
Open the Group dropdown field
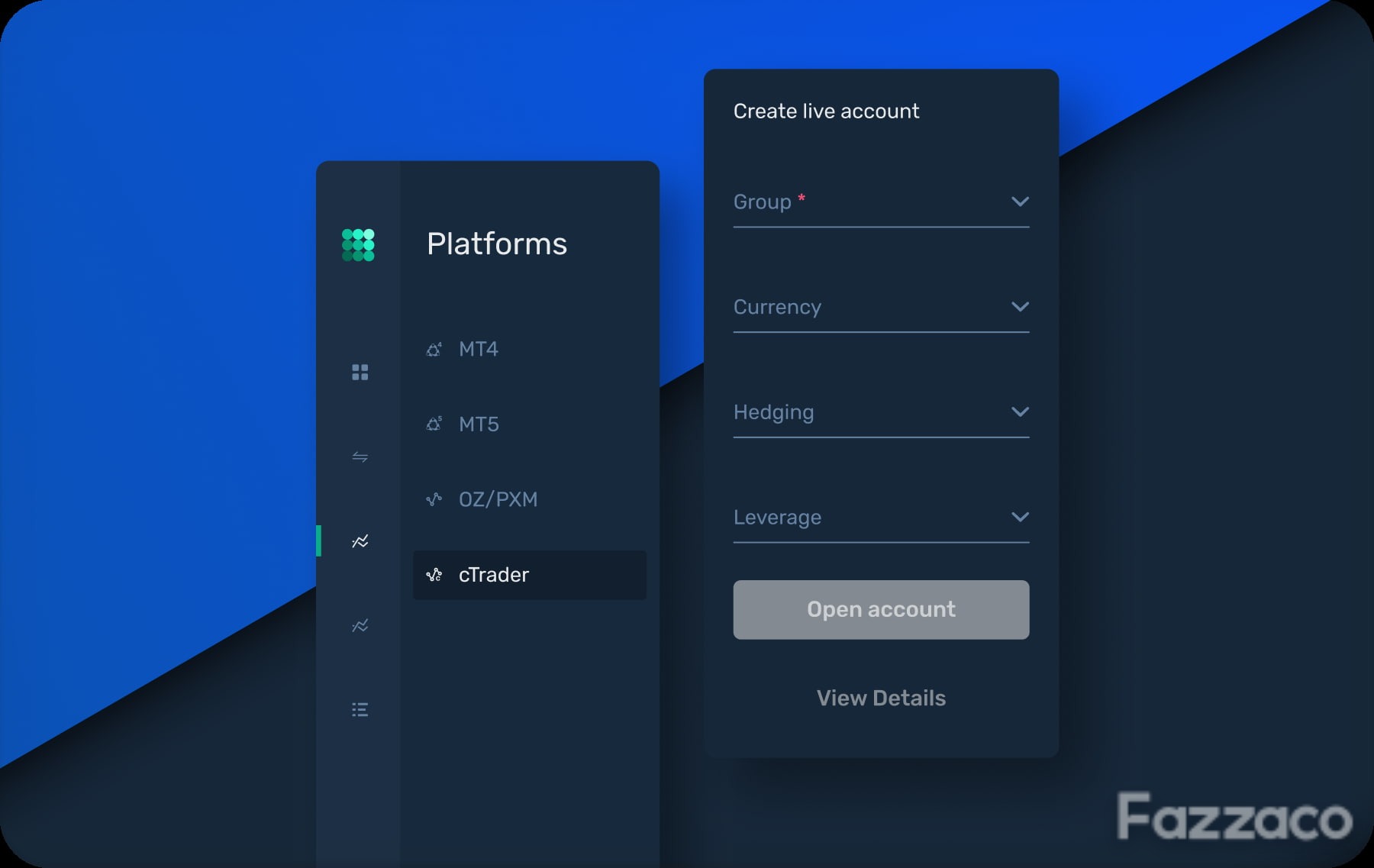click(x=881, y=202)
